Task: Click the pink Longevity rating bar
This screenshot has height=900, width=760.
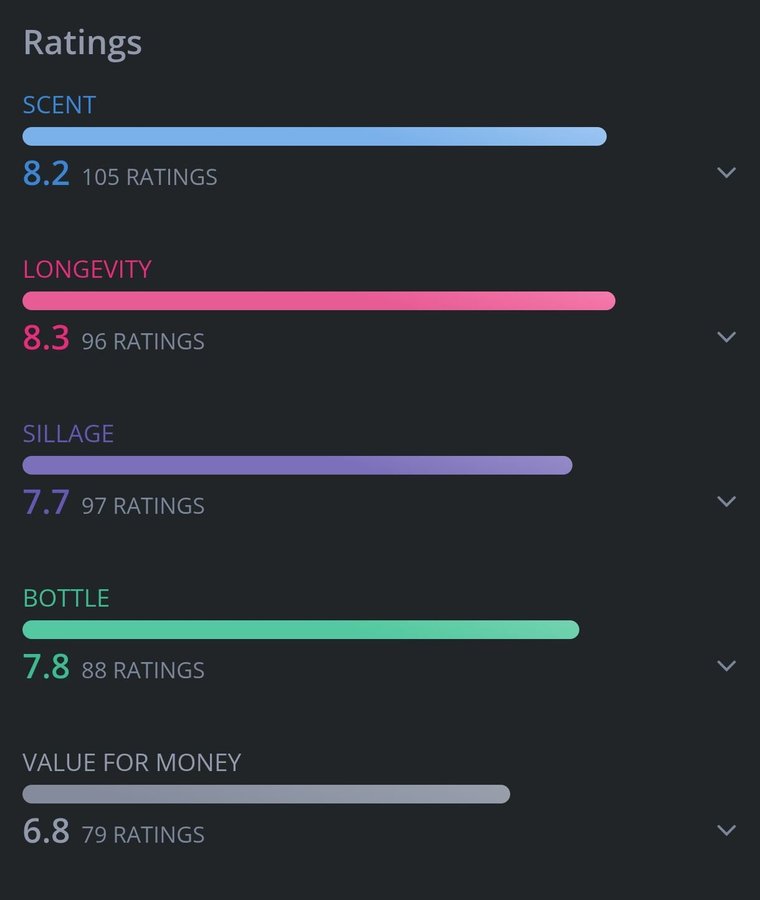Action: click(318, 301)
